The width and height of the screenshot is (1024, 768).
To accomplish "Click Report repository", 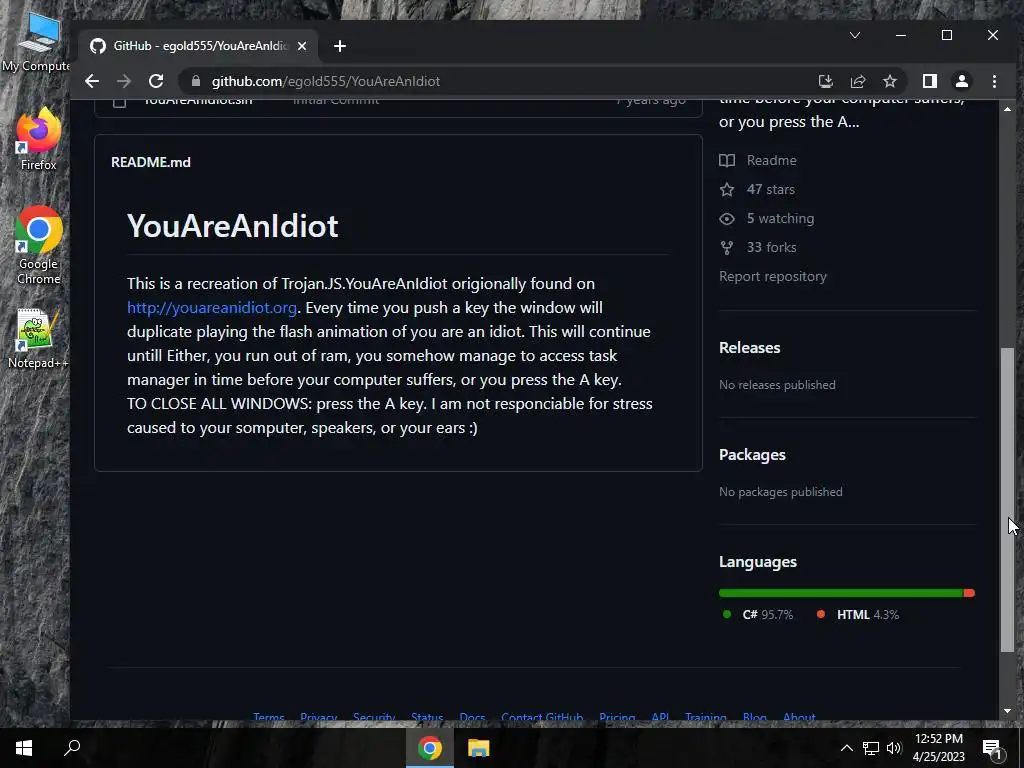I will (x=773, y=276).
